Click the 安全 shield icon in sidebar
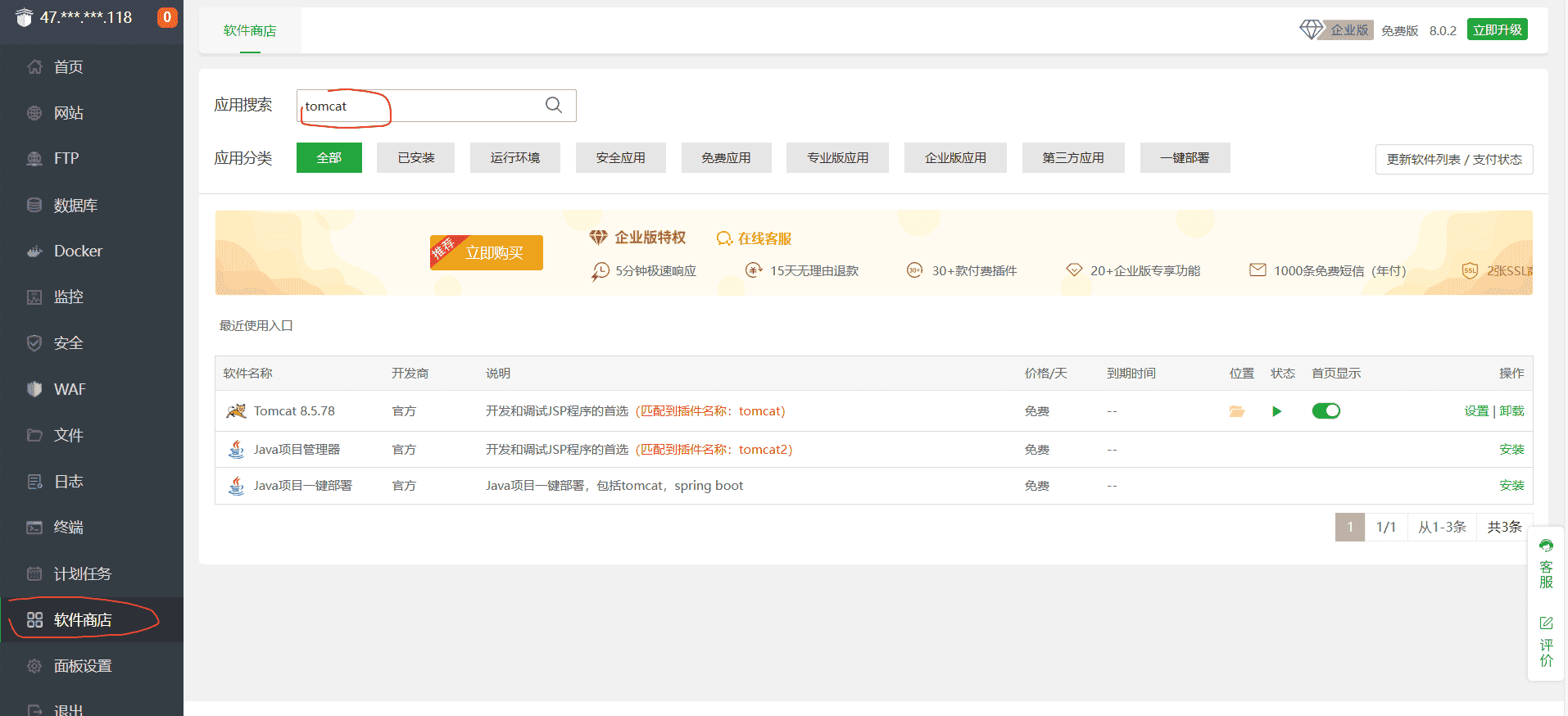 (34, 343)
